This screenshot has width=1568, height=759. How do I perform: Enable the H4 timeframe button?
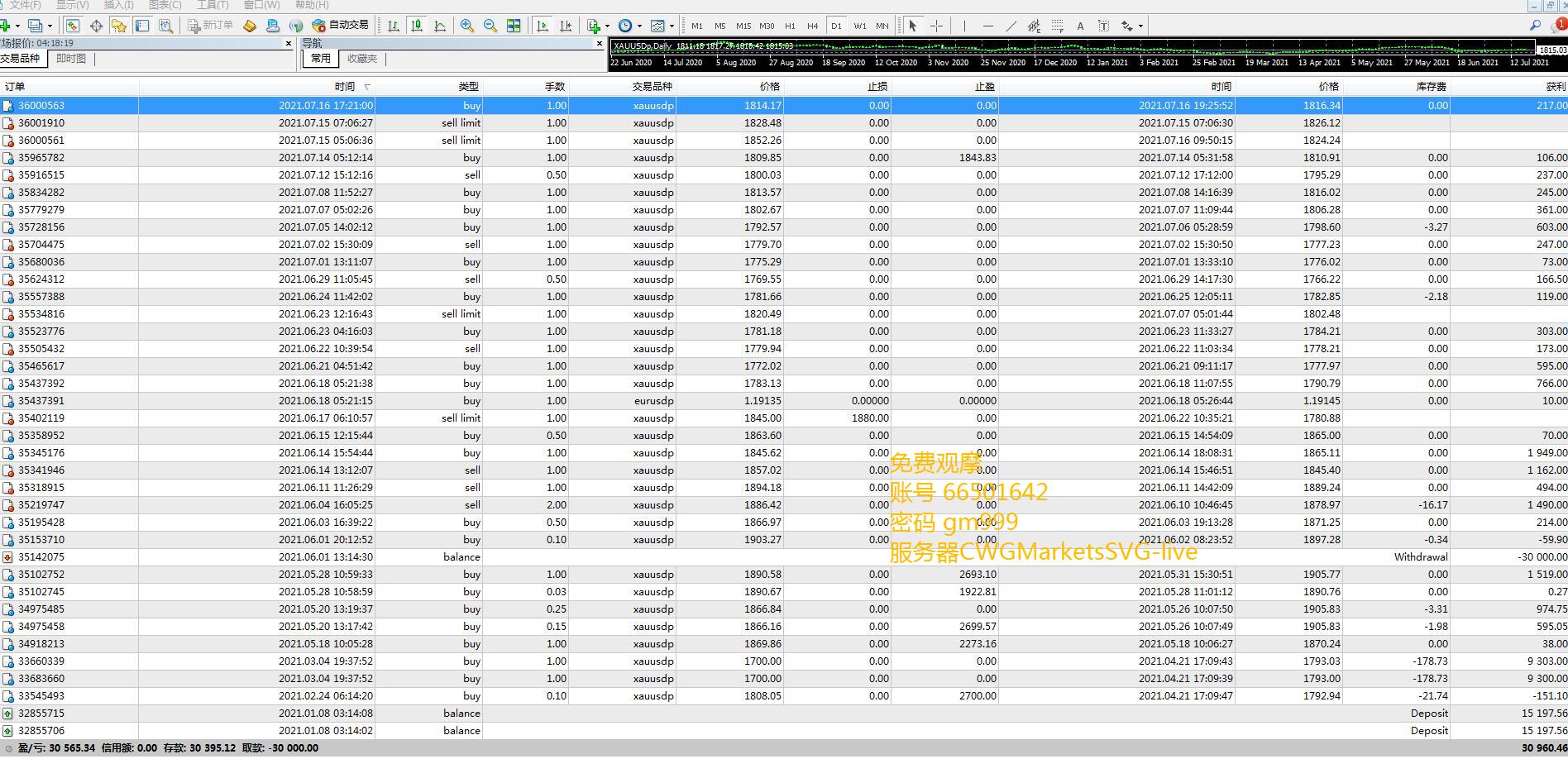[813, 26]
